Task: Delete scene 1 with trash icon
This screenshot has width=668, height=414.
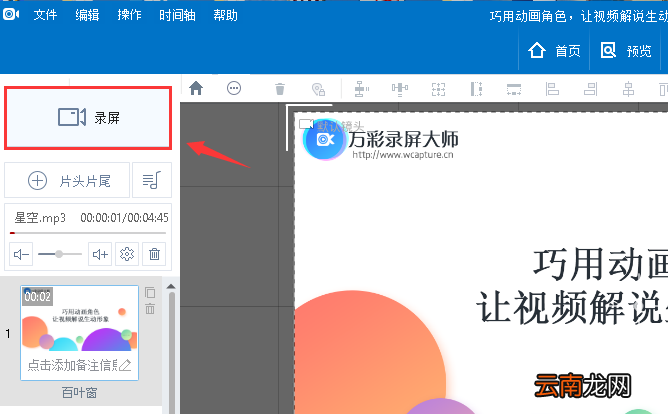Action: (x=150, y=308)
